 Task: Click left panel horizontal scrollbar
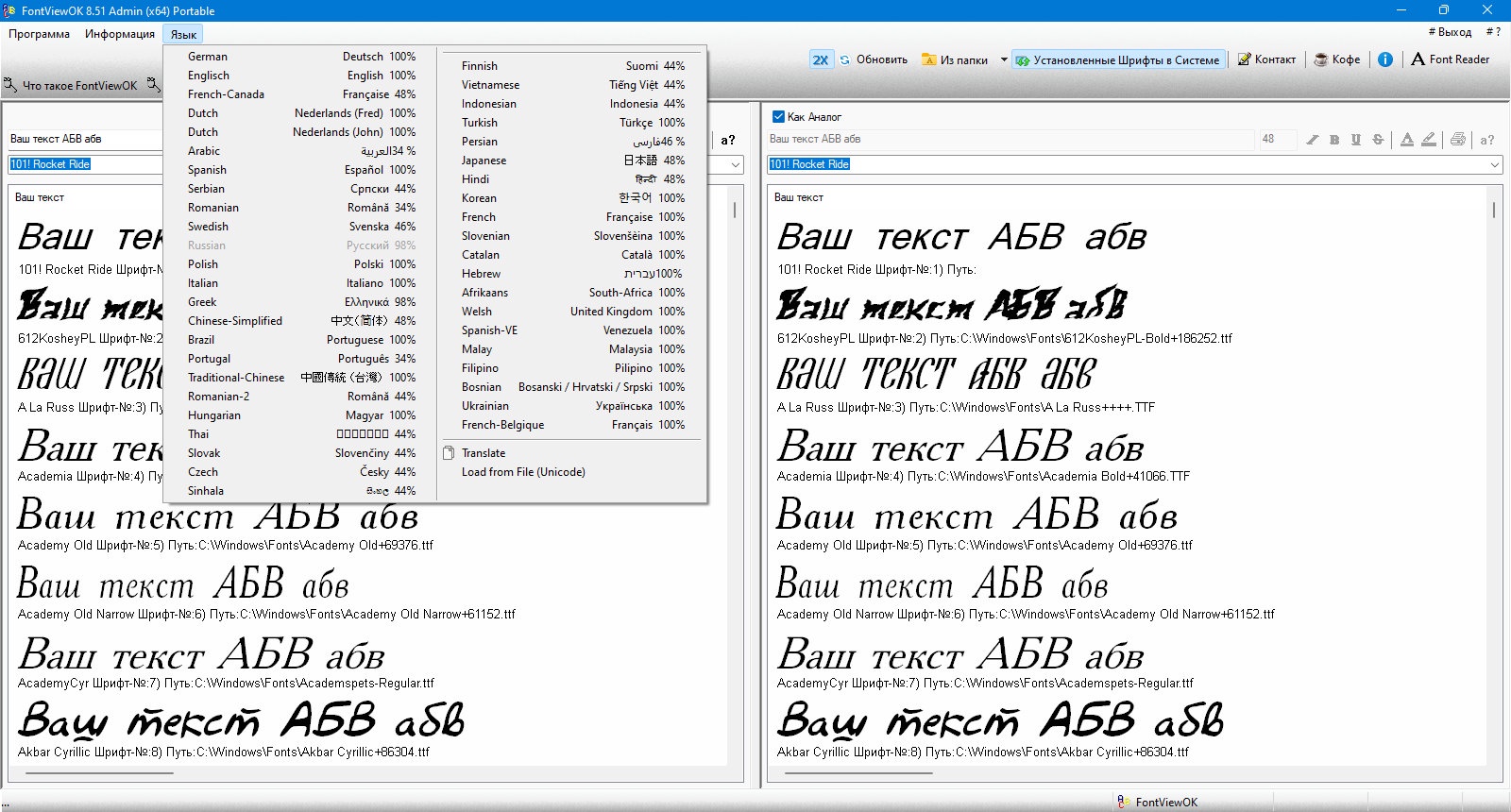[99, 772]
